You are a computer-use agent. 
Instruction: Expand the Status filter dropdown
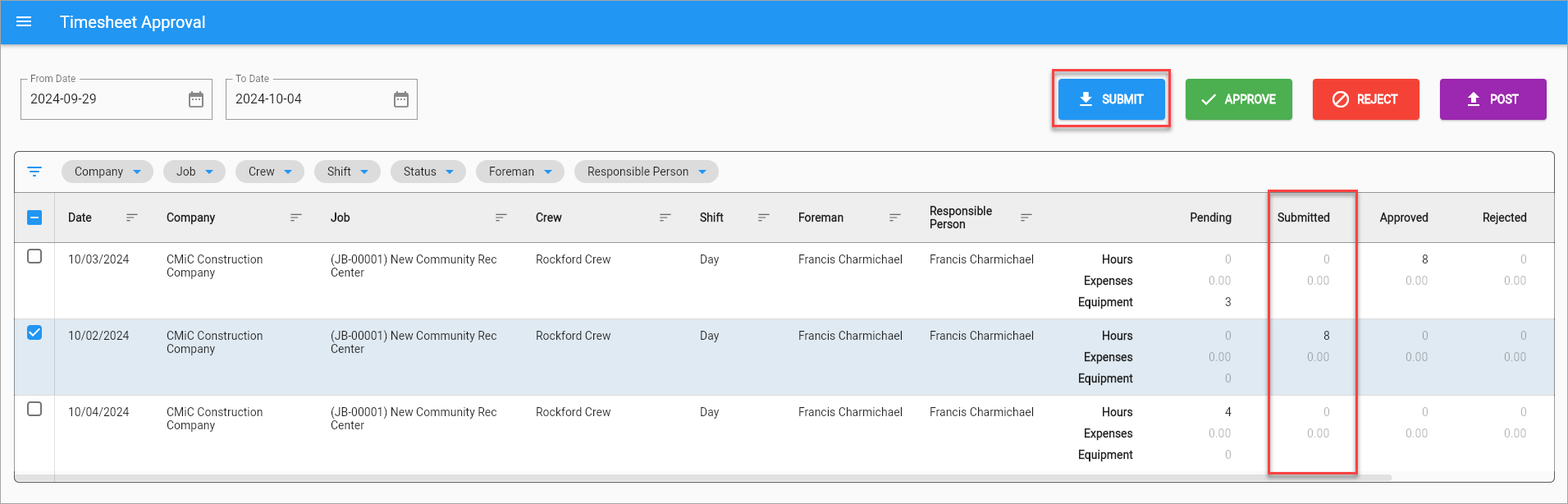(x=428, y=172)
